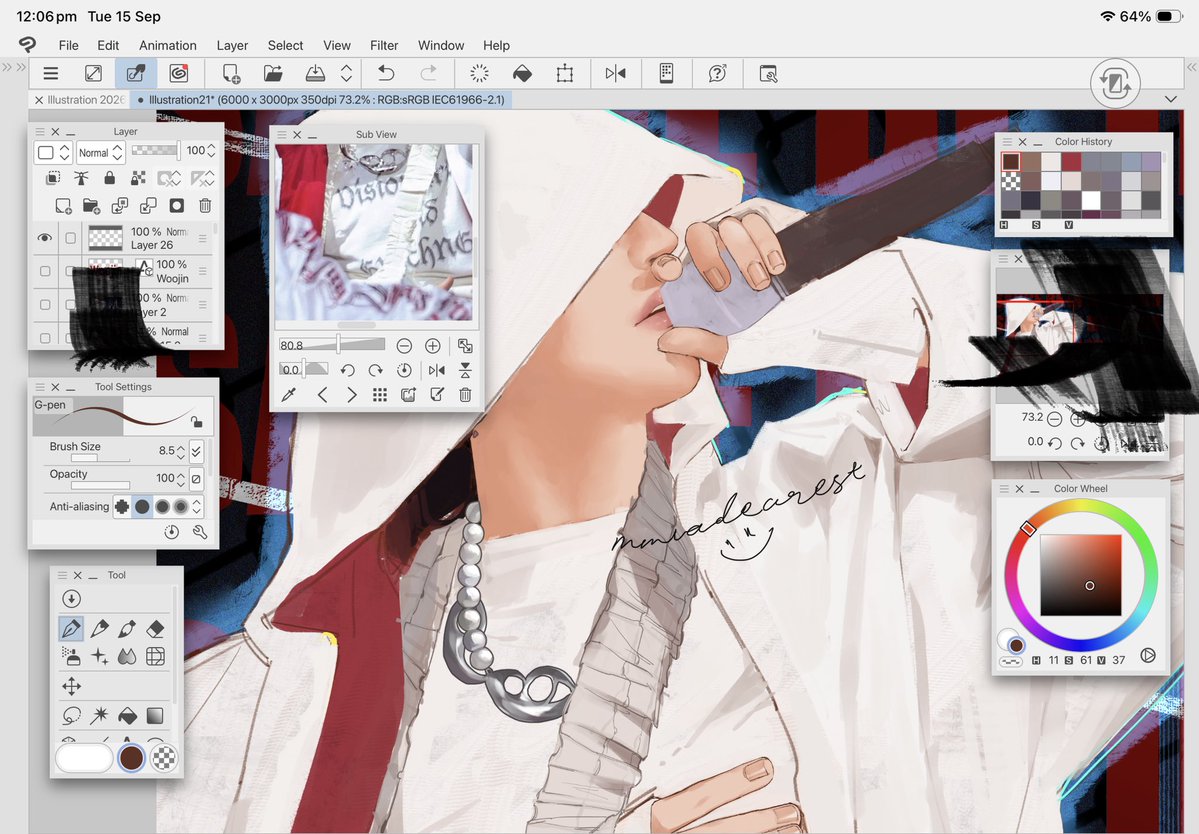Click the Zoom in button in Sub View
Screen dimensions: 1199x834
(433, 346)
